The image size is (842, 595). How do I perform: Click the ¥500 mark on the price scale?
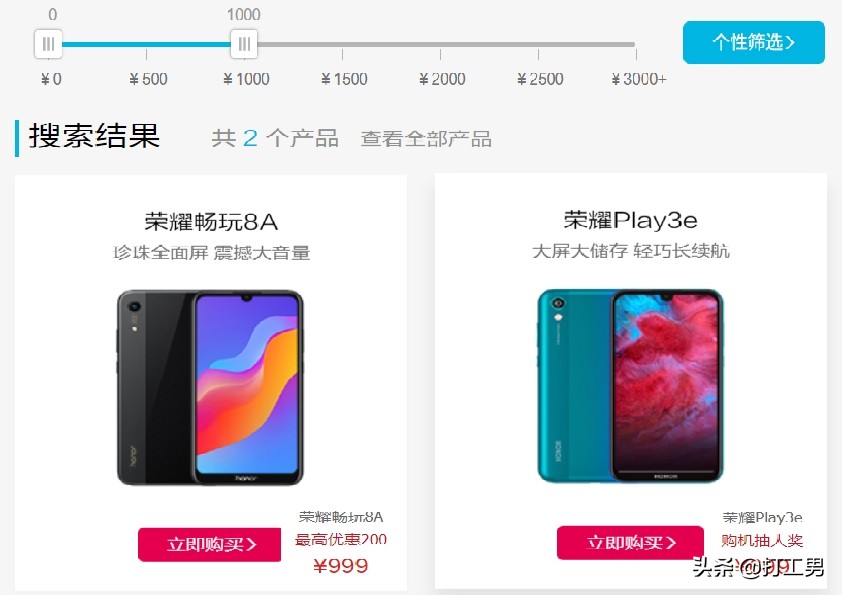point(148,79)
